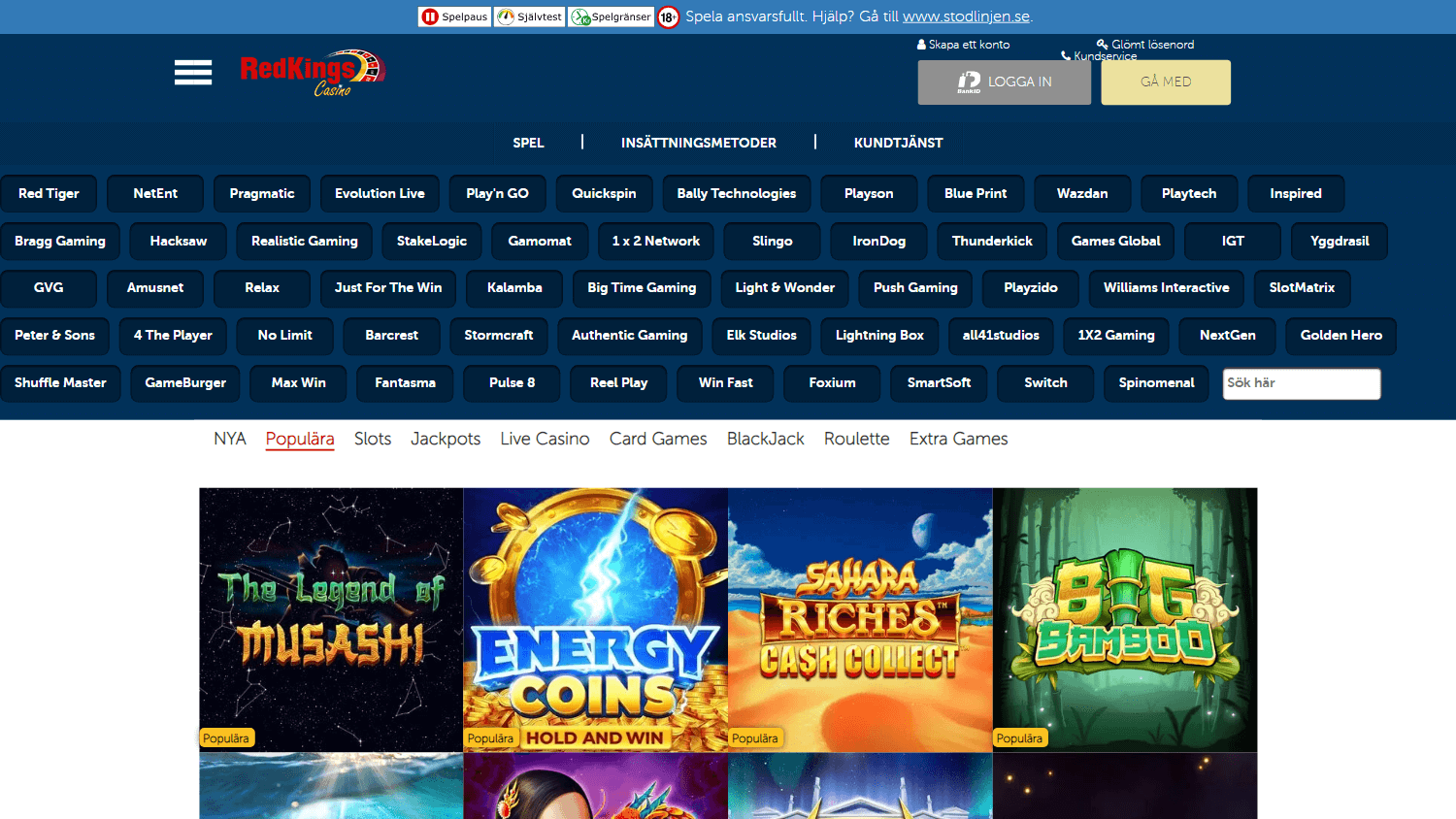Filter by Authentic Gaming provider

[x=630, y=335]
